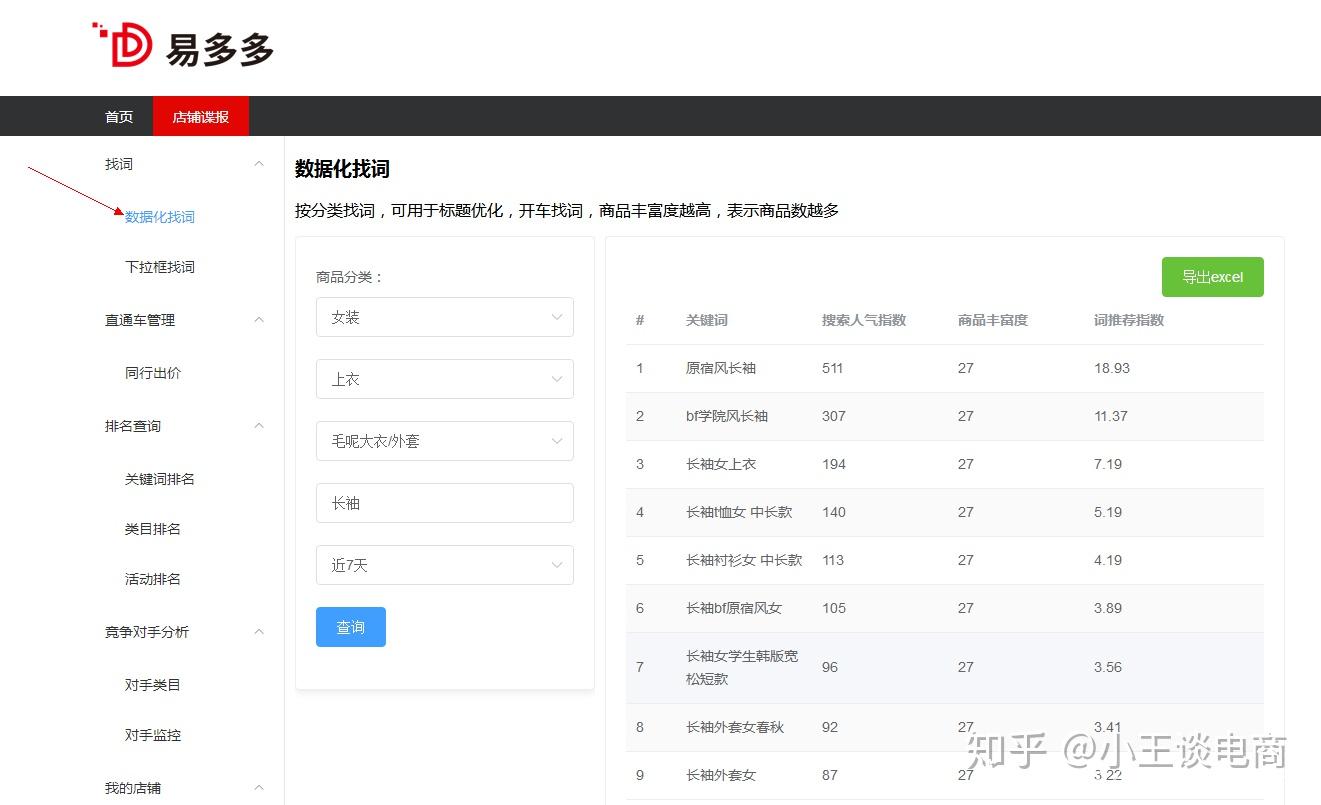Viewport: 1321px width, 805px height.
Task: Click recommendation index 11.37
Action: click(1111, 416)
